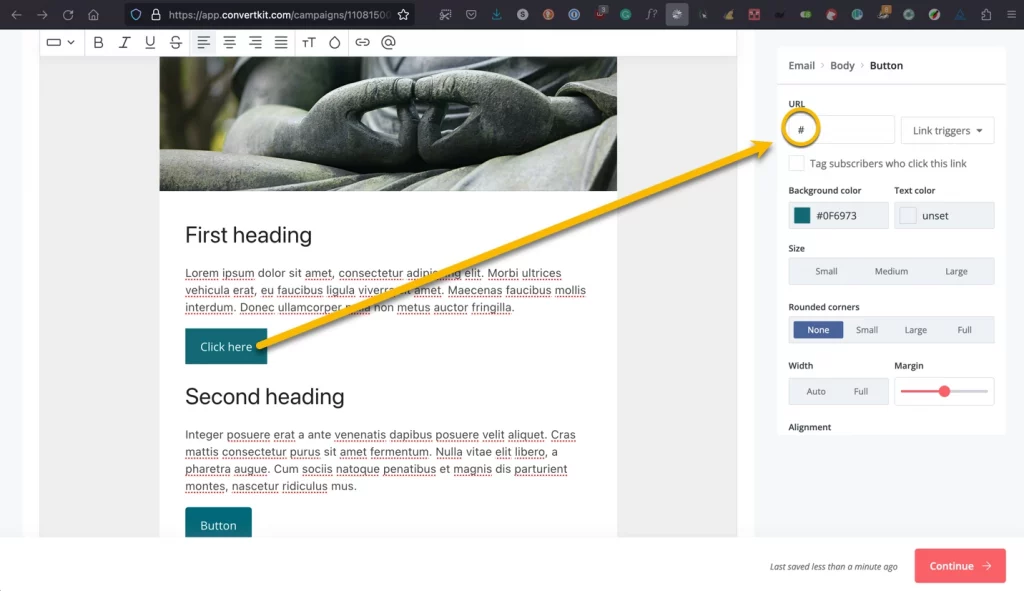Open the Link triggers dropdown
Screen dimensions: 1024x591
[947, 130]
